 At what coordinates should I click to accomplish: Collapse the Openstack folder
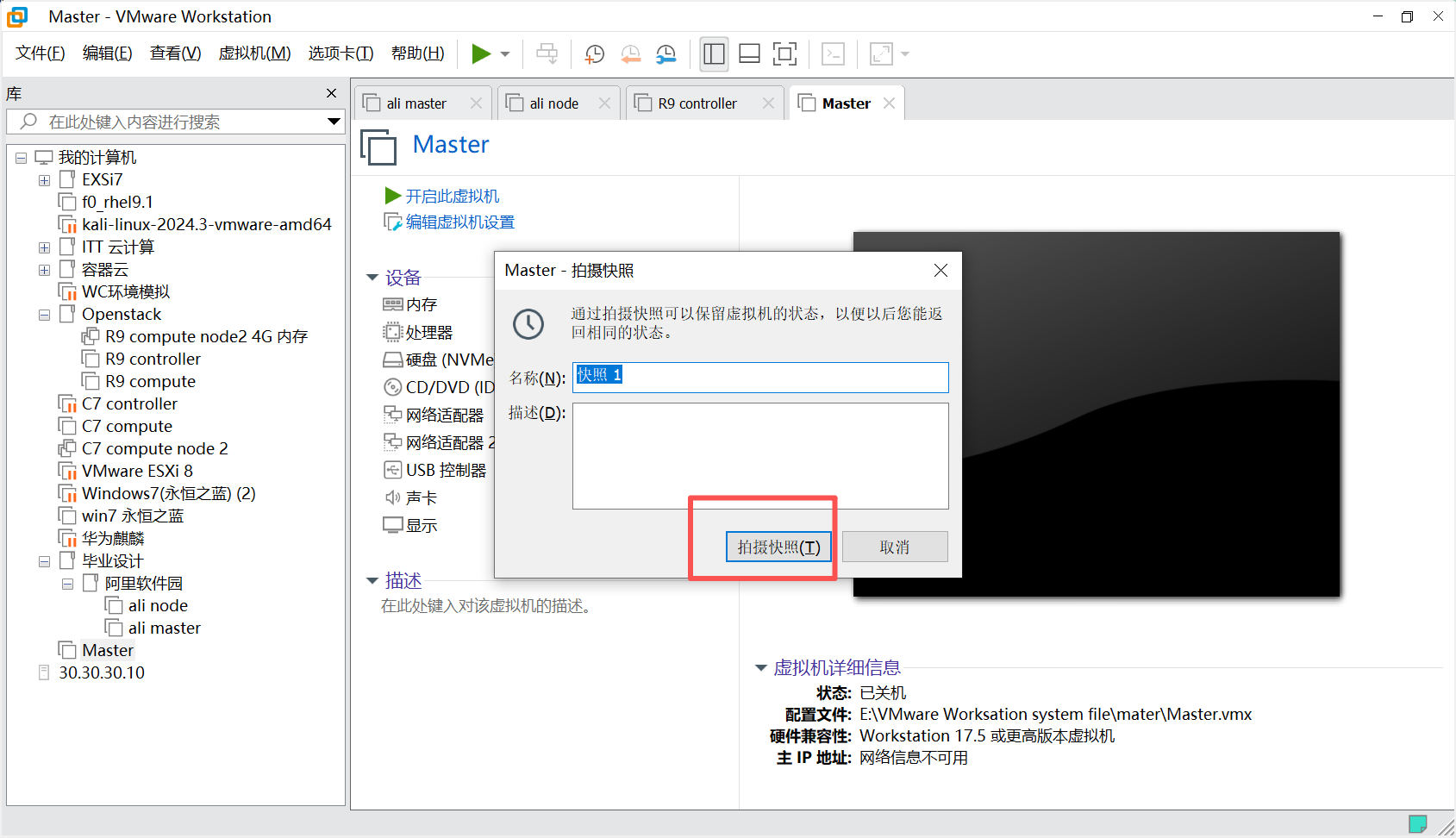point(44,315)
